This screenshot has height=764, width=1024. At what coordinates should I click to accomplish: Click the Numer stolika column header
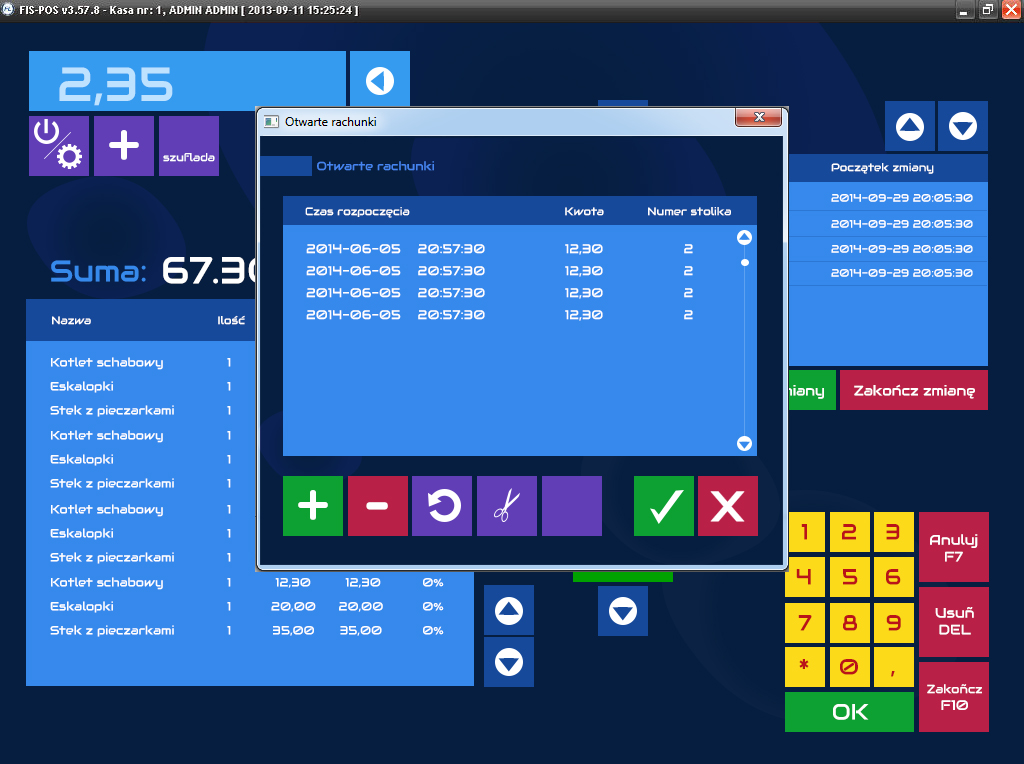click(689, 212)
